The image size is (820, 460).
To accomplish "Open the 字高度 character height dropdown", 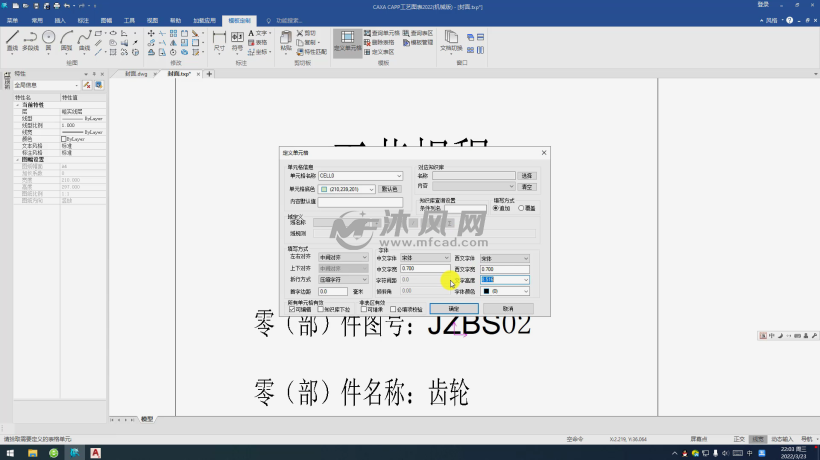I will 526,280.
